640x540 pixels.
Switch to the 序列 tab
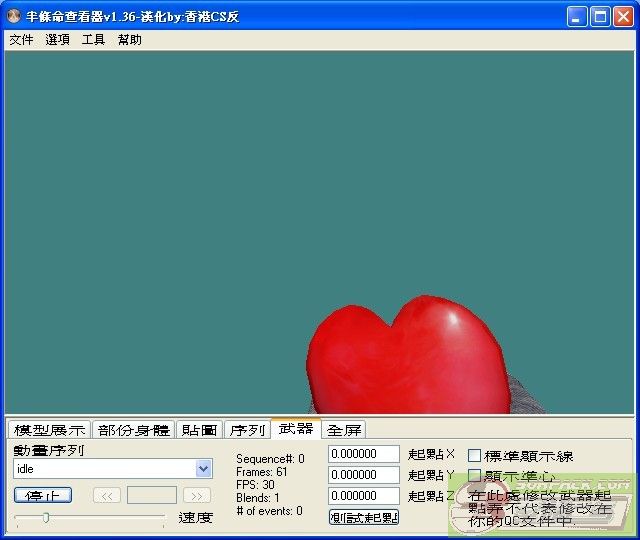coord(247,430)
